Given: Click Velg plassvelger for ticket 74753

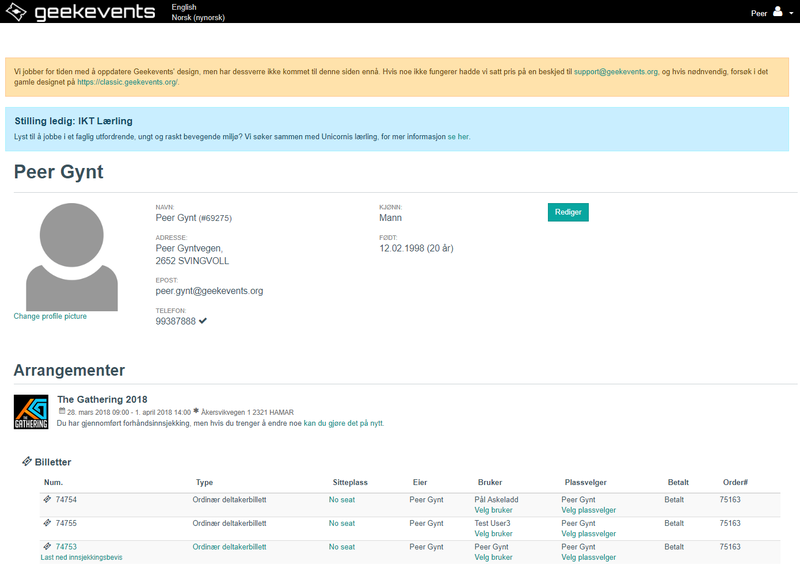Looking at the screenshot, I should pyautogui.click(x=588, y=557).
